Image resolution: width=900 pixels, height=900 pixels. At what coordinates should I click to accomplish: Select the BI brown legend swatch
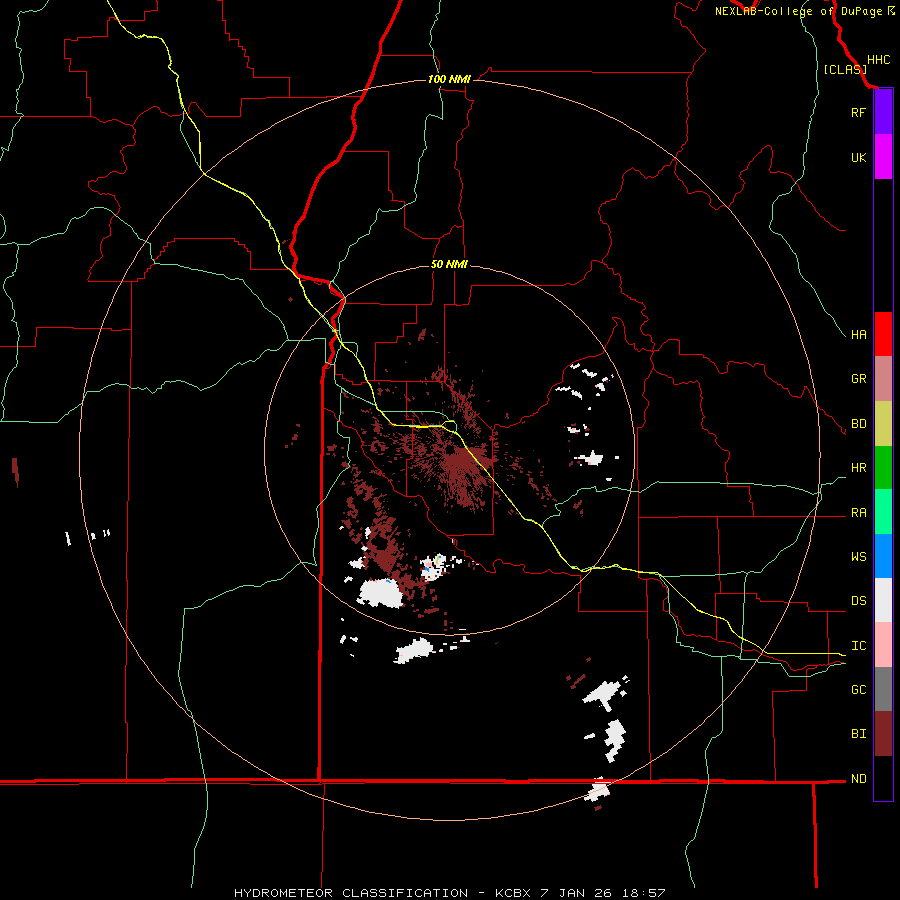883,734
